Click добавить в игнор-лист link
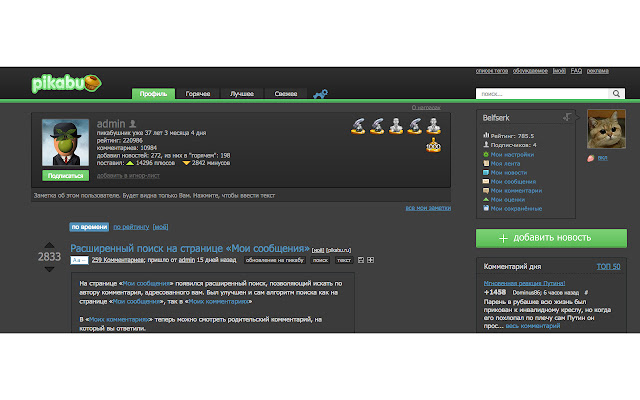The image size is (640, 400). coord(128,176)
